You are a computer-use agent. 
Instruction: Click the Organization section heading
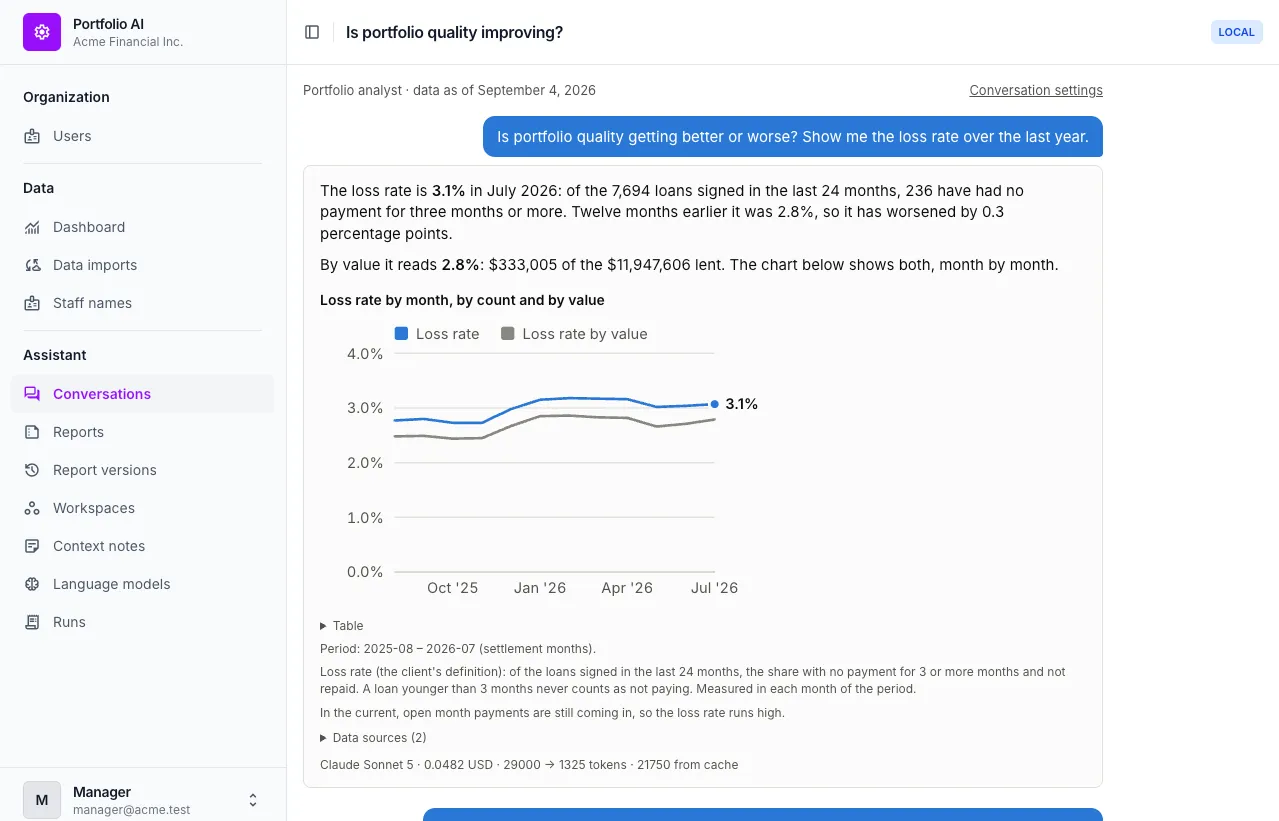point(66,97)
